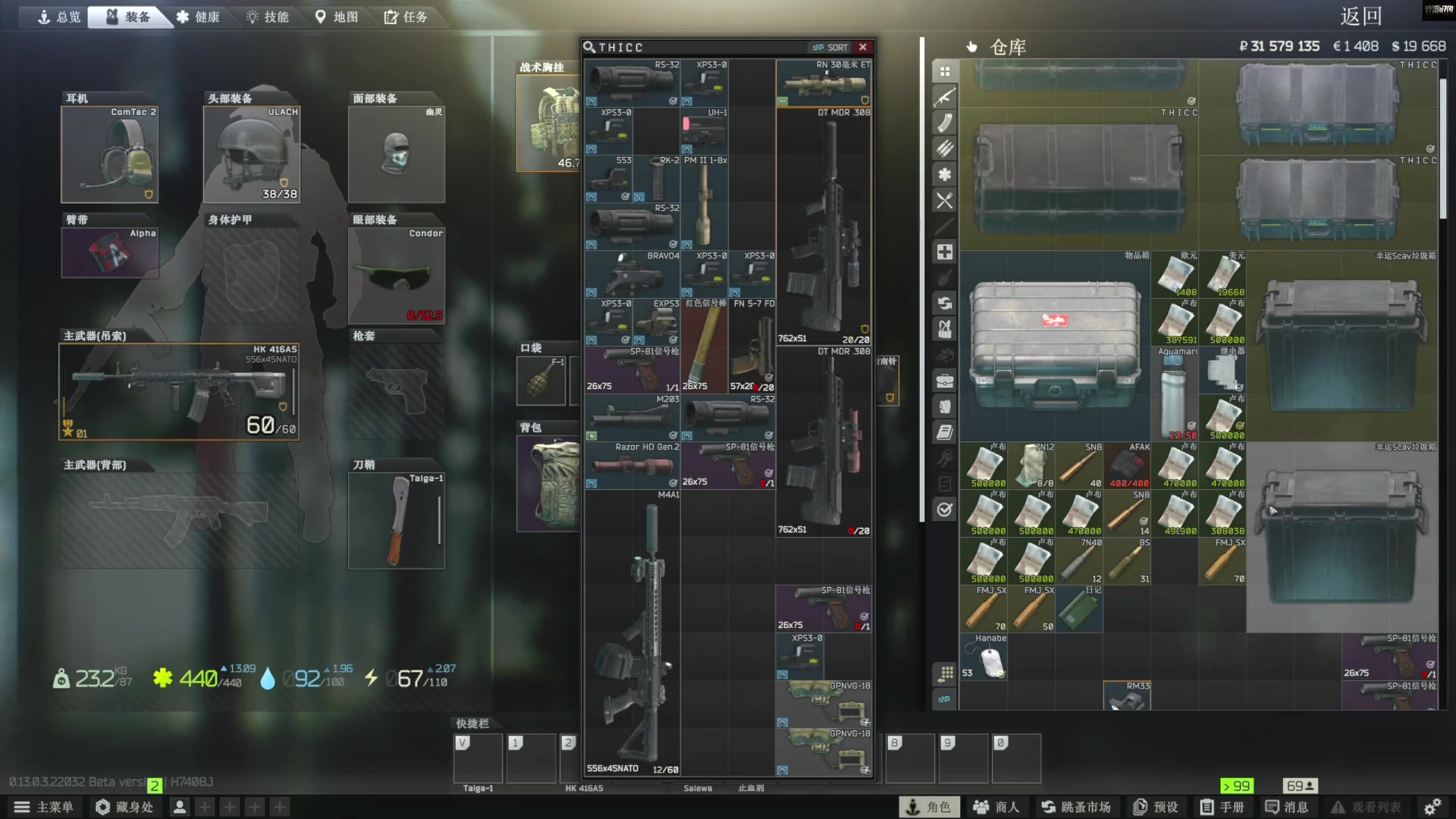Filter stash by medical cross icon

coord(945,252)
